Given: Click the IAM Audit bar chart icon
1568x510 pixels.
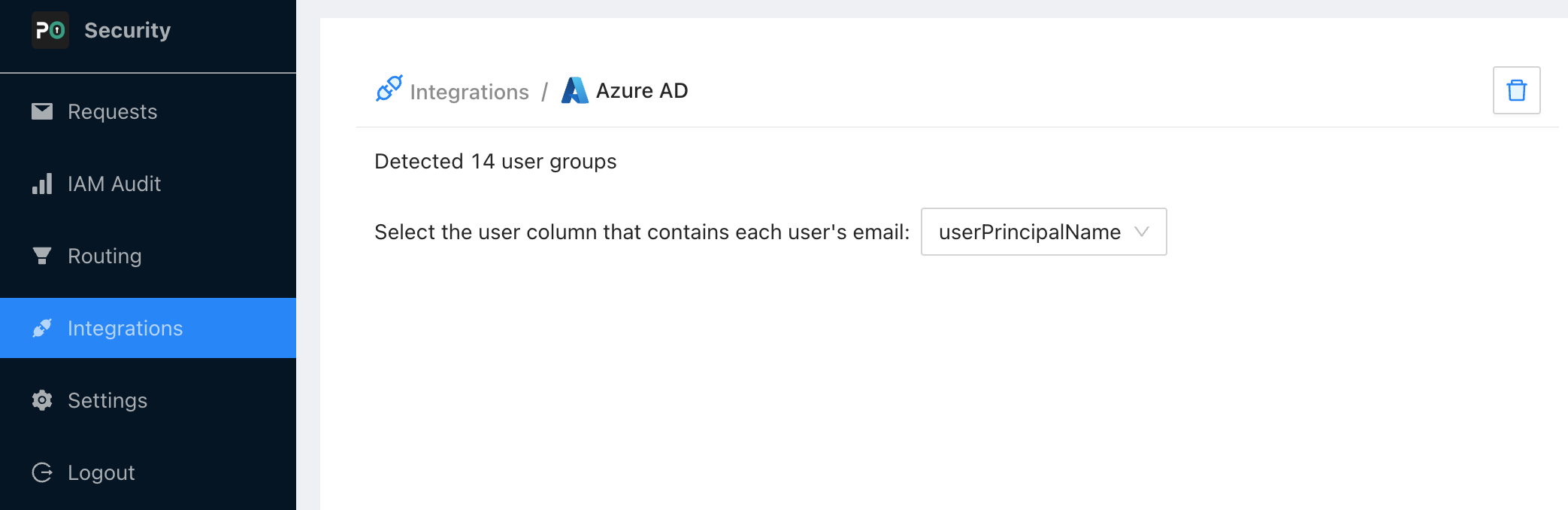Looking at the screenshot, I should click(42, 184).
